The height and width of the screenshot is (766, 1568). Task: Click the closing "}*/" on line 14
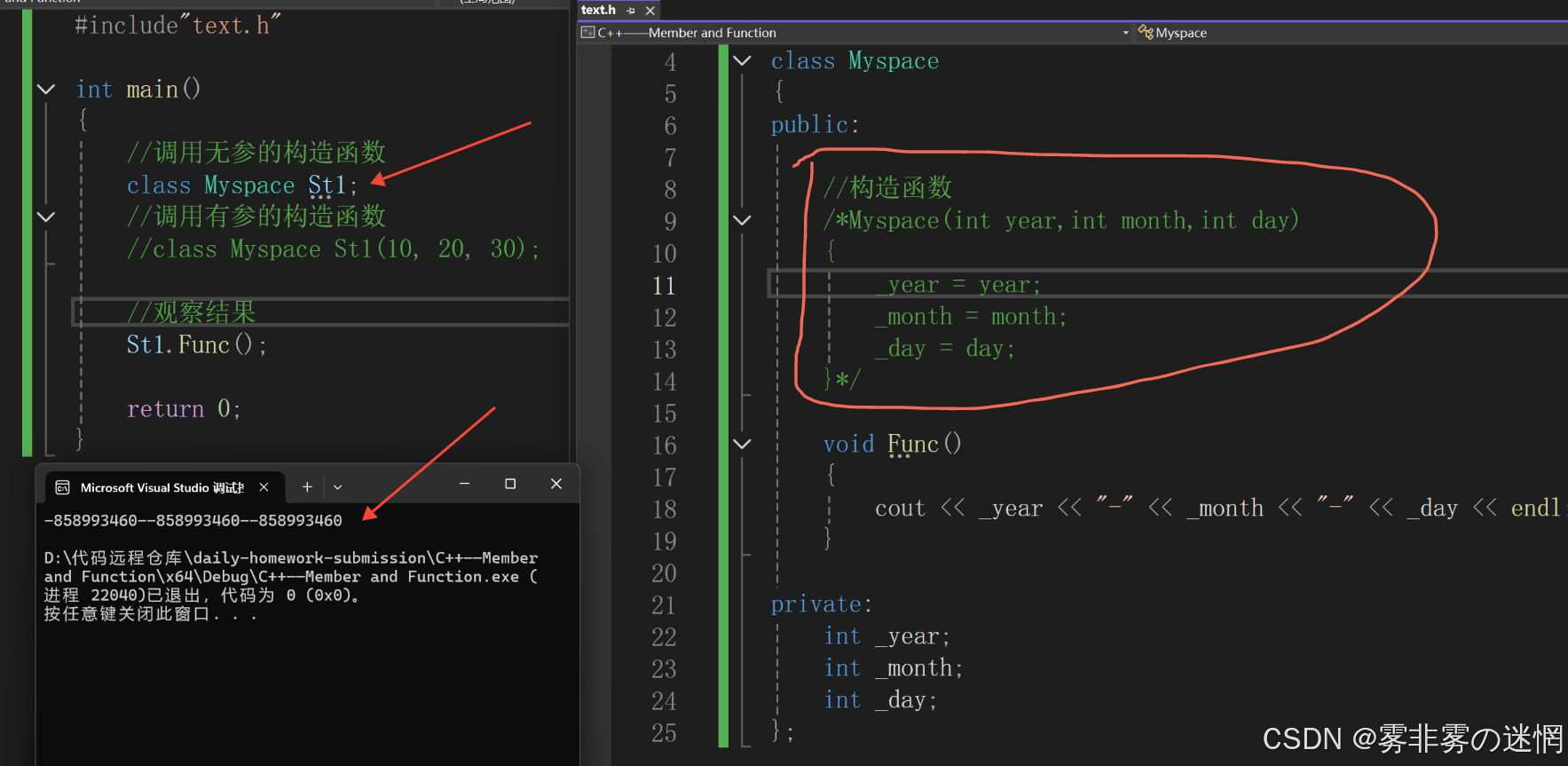[x=841, y=380]
